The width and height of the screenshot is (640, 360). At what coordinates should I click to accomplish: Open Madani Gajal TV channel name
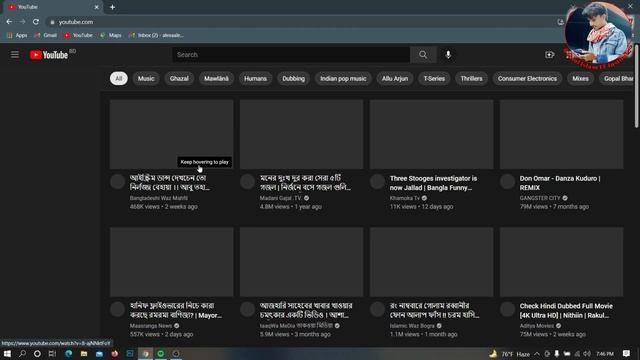tap(280, 198)
